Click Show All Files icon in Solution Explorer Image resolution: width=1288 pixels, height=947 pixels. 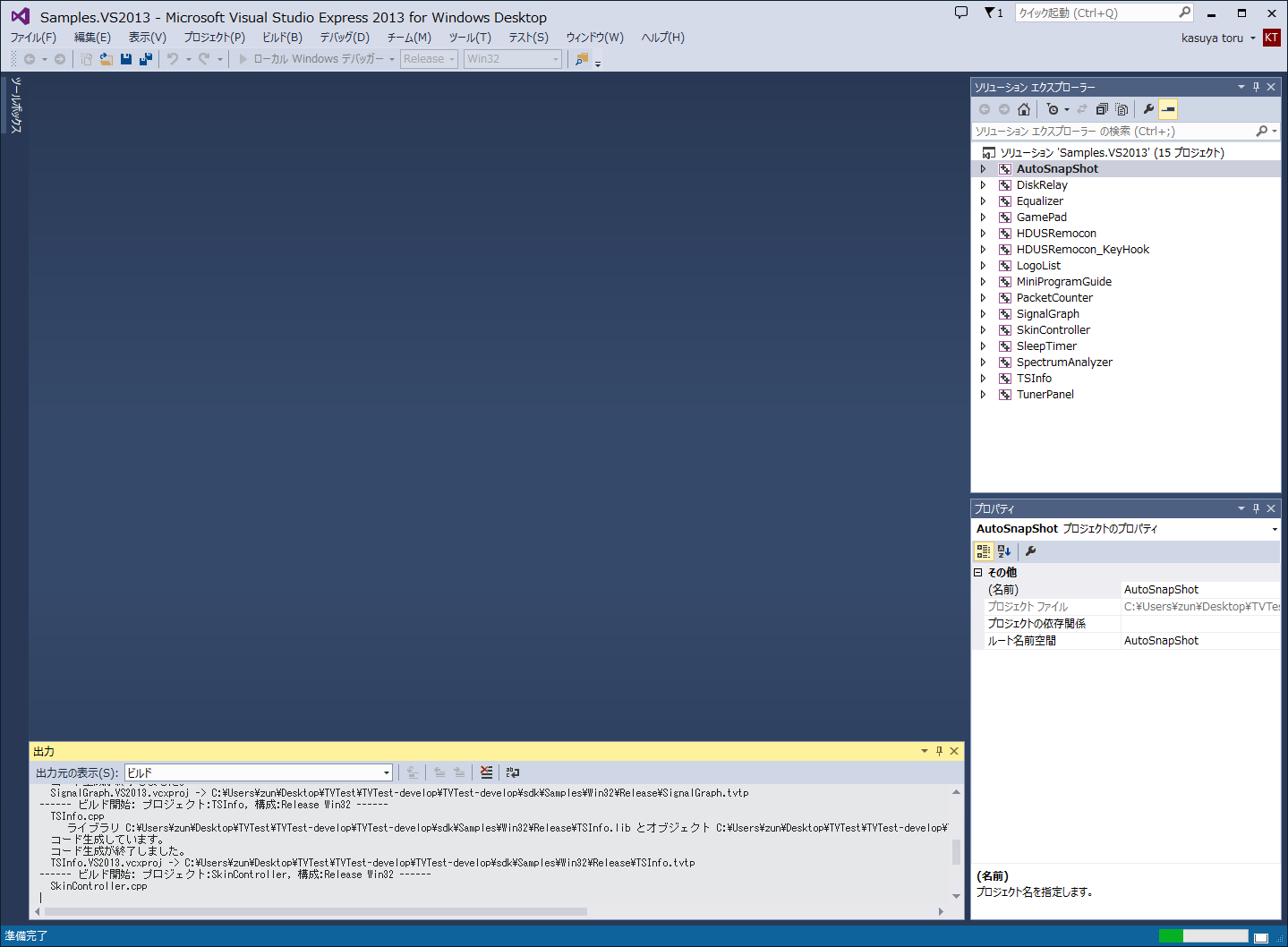pos(1122,109)
